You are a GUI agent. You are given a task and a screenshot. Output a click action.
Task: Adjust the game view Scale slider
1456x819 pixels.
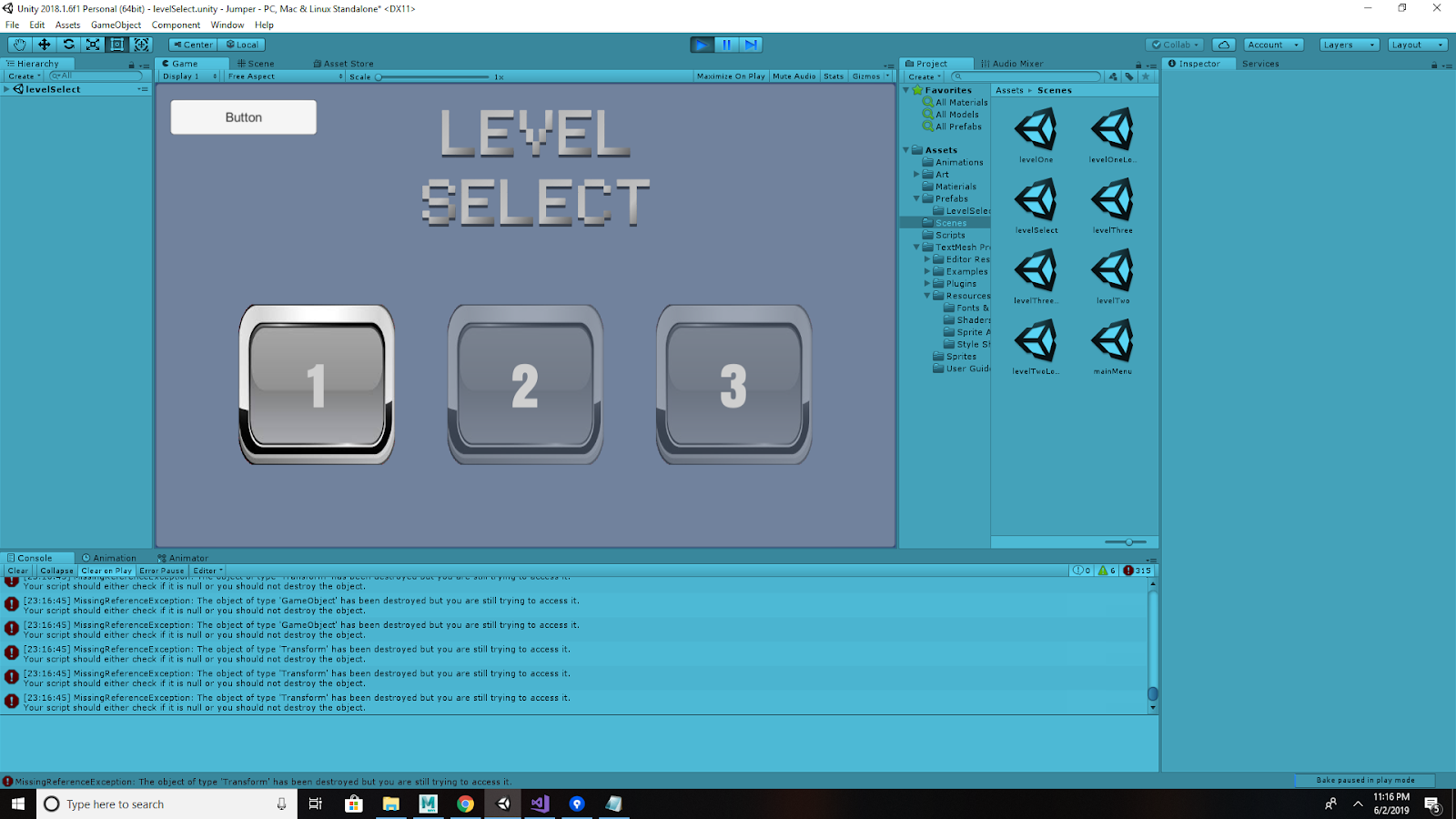point(433,77)
